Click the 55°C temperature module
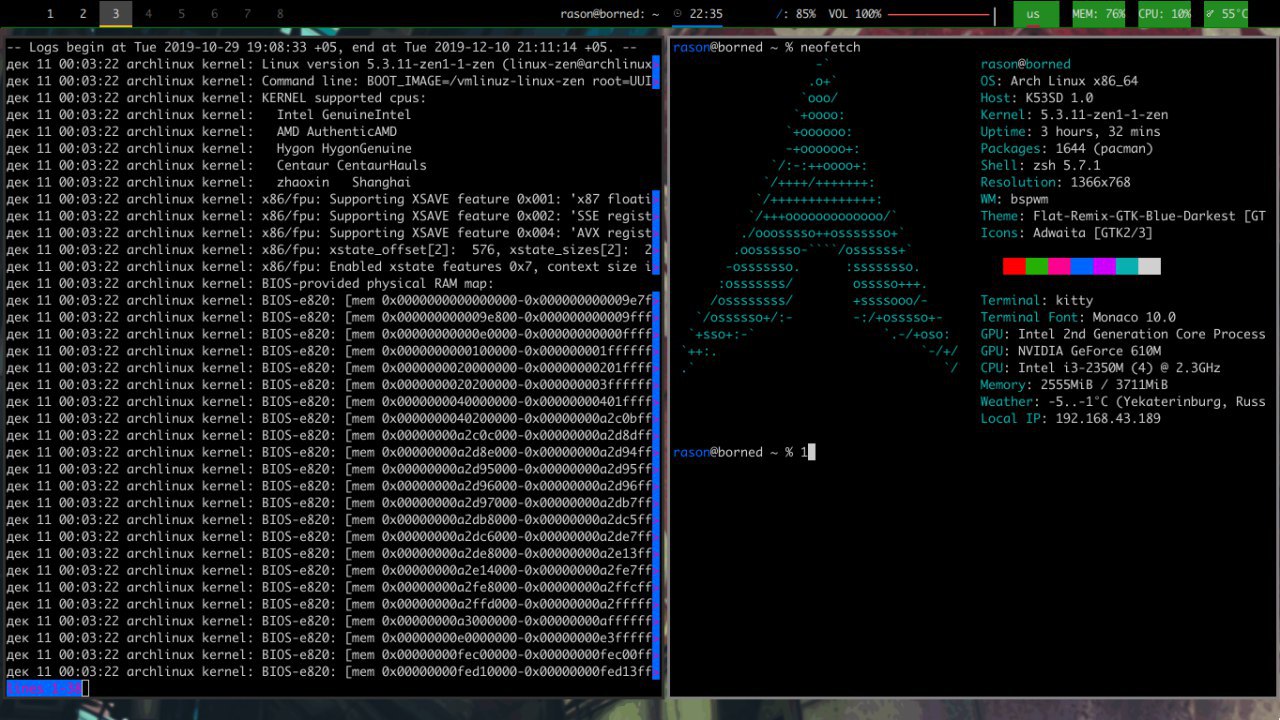This screenshot has height=720, width=1280. (x=1226, y=14)
